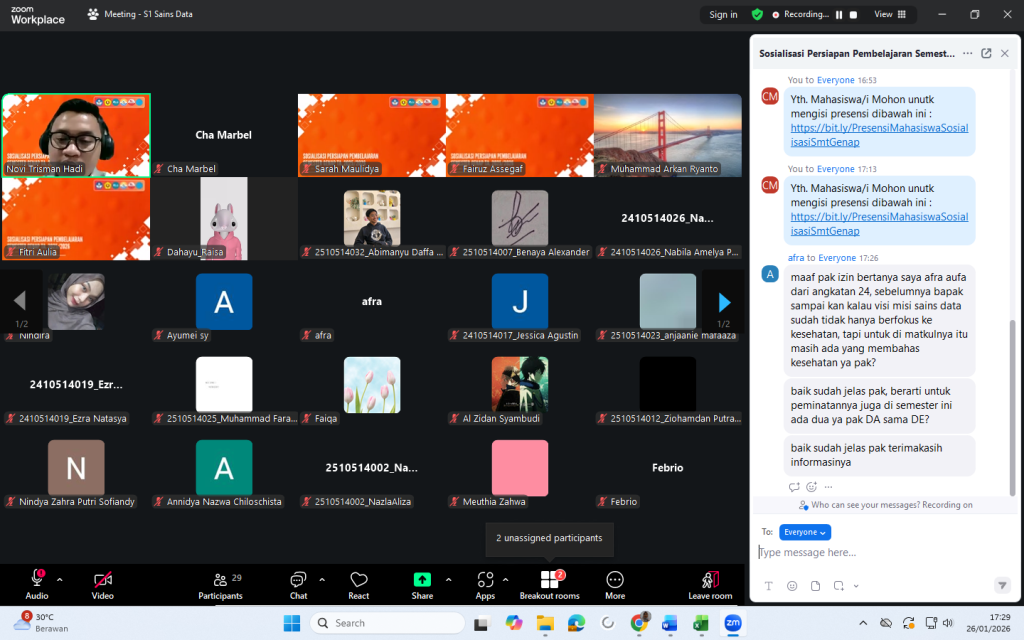Expand the Share options chevron
Image resolution: width=1024 pixels, height=640 pixels.
pyautogui.click(x=448, y=579)
